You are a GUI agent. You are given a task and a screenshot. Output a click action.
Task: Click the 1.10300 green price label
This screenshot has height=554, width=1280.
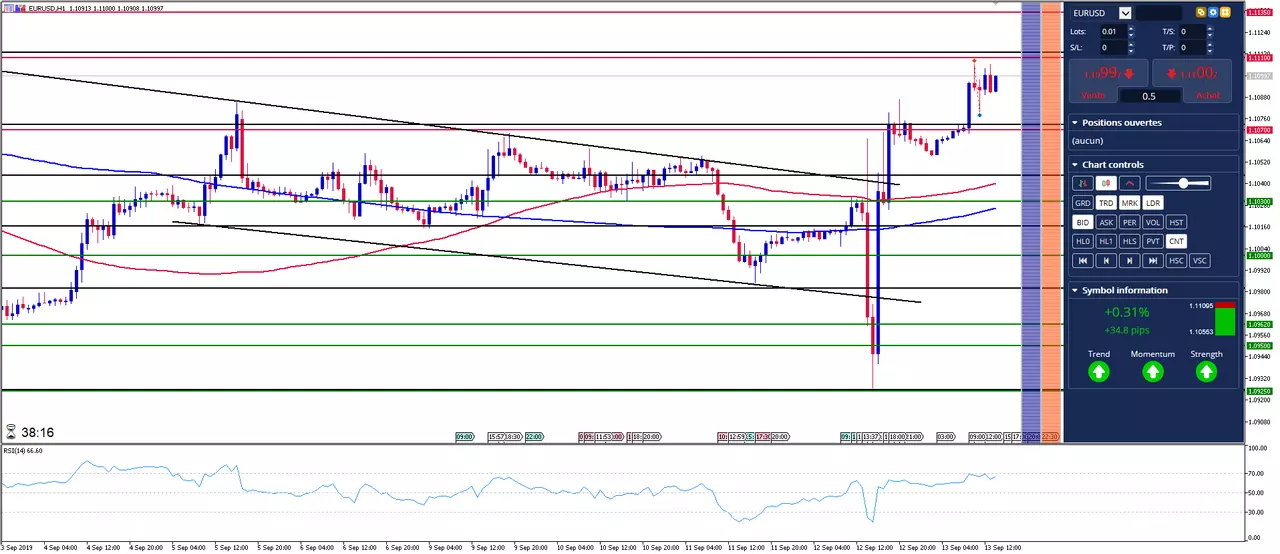tap(1259, 202)
